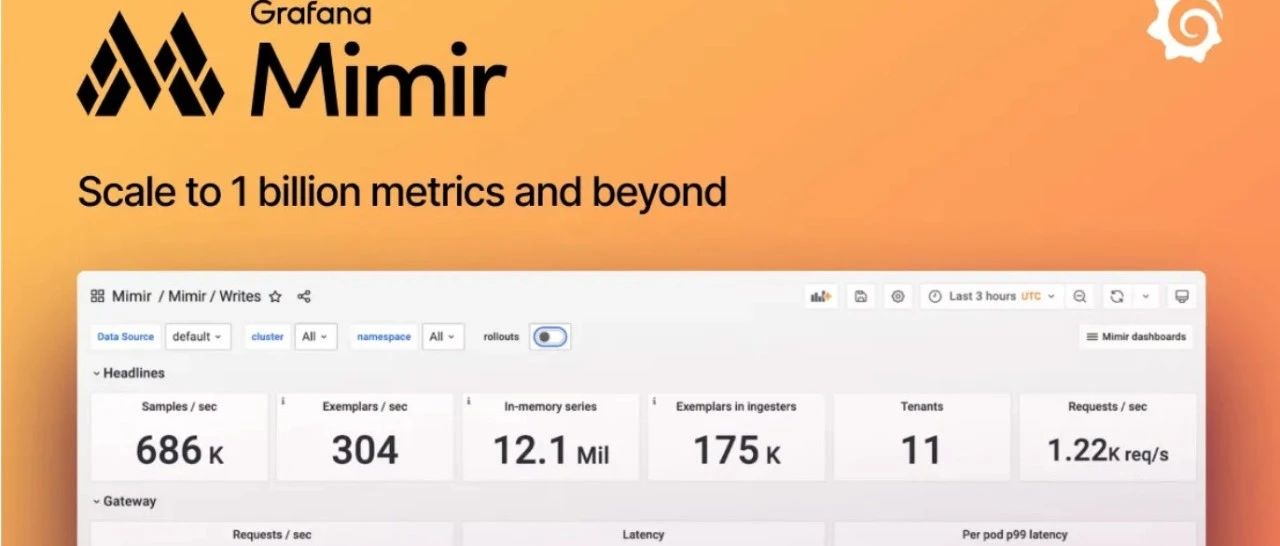The height and width of the screenshot is (546, 1280).
Task: Click the 1.22K req/s value
Action: pyautogui.click(x=1108, y=452)
